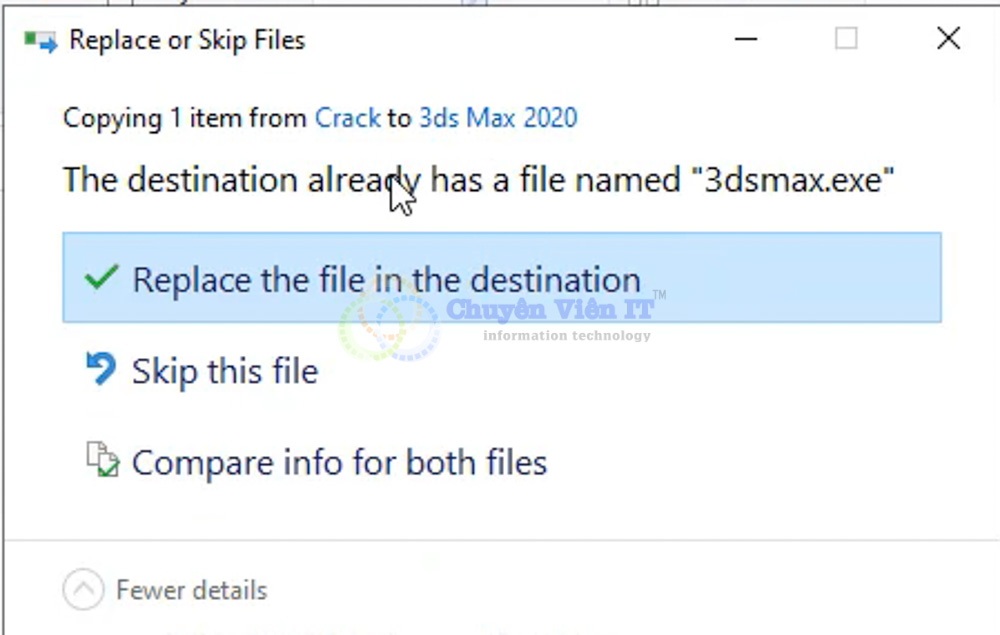
Task: Choose Skip this file
Action: [224, 370]
